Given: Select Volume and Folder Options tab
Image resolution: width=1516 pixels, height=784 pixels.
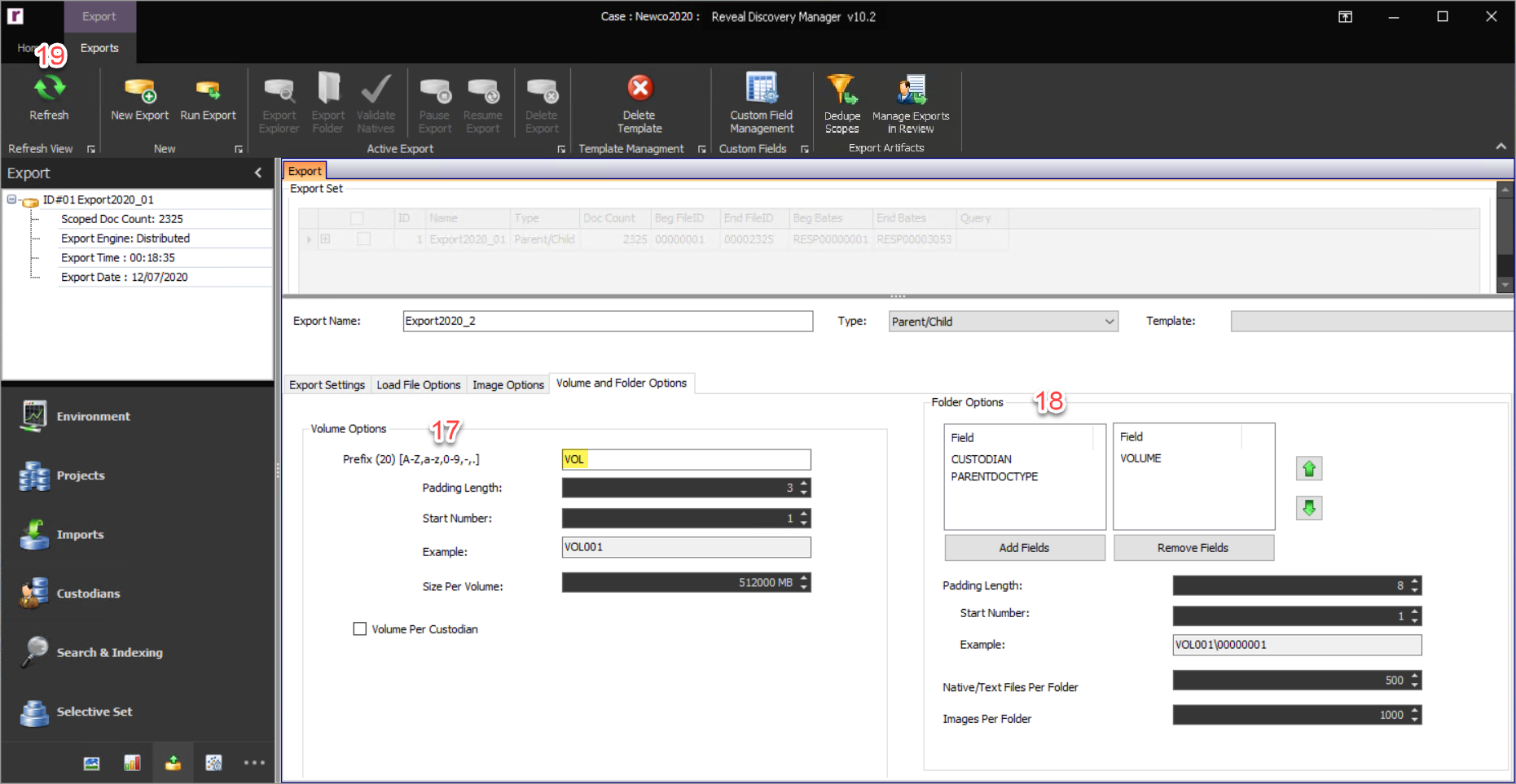Looking at the screenshot, I should coord(622,383).
